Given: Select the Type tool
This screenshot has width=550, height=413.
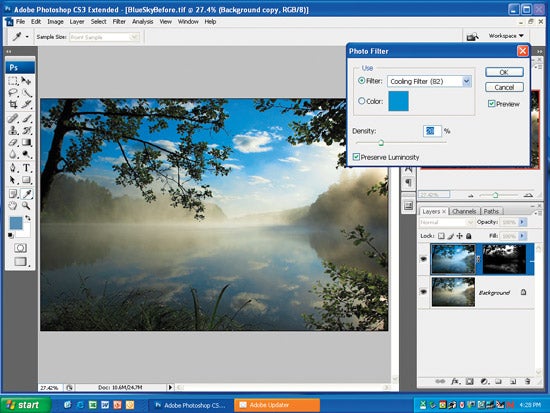Looking at the screenshot, I should coord(26,168).
